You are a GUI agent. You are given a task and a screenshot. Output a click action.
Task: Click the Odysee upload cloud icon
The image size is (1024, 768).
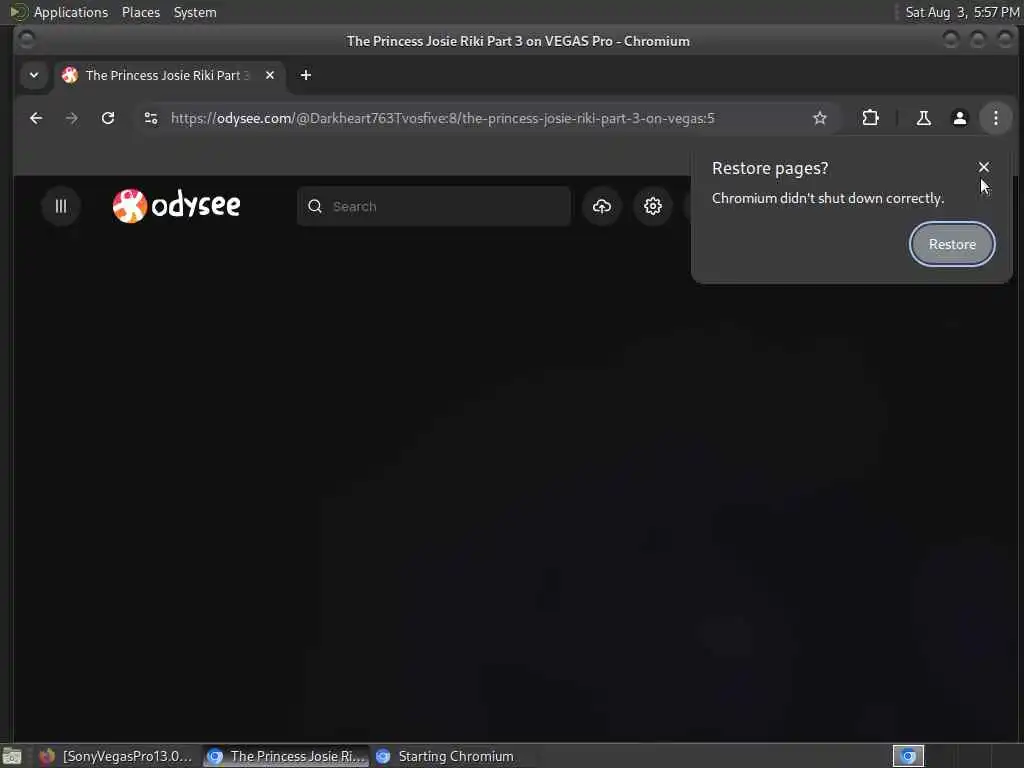pyautogui.click(x=601, y=206)
